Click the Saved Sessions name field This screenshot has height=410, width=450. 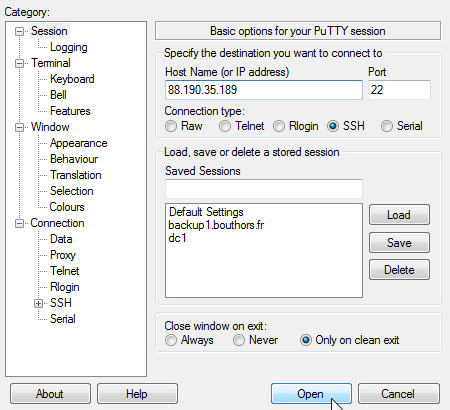pos(264,189)
